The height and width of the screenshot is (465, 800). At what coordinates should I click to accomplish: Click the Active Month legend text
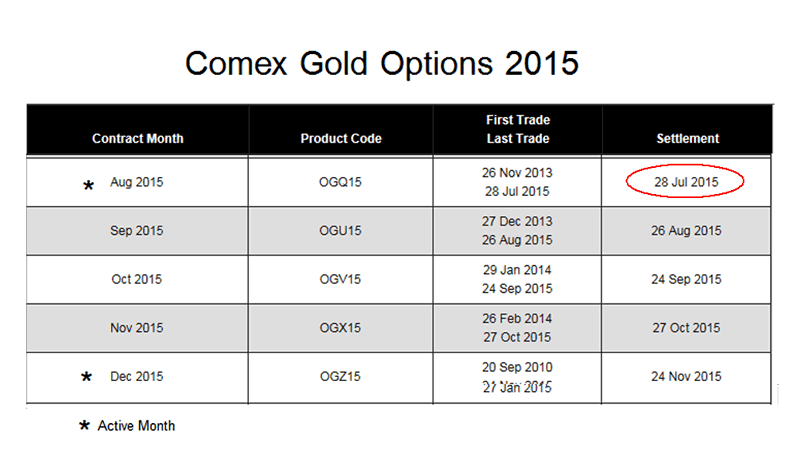pos(136,426)
